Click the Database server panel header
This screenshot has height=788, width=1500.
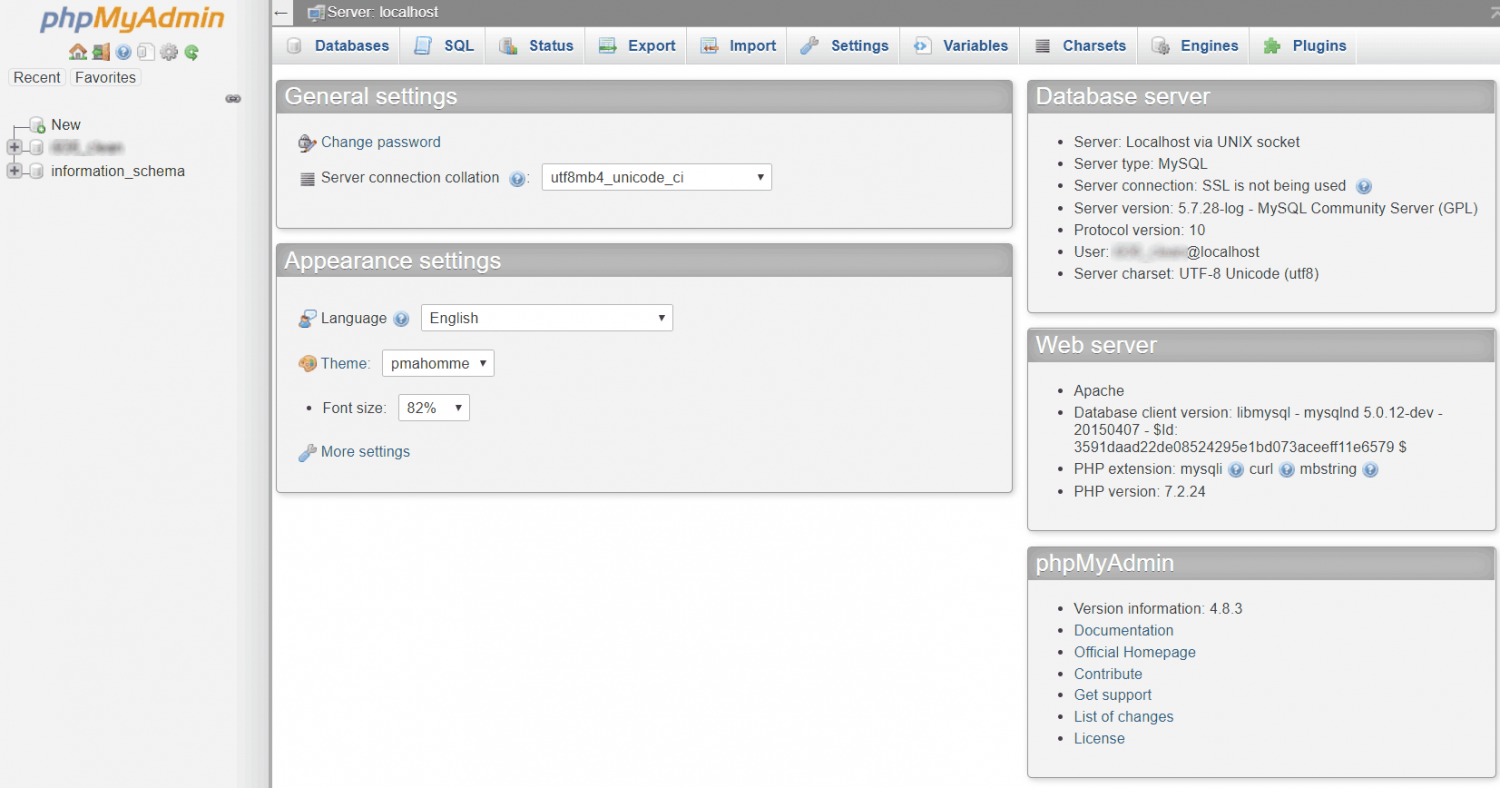tap(1262, 97)
